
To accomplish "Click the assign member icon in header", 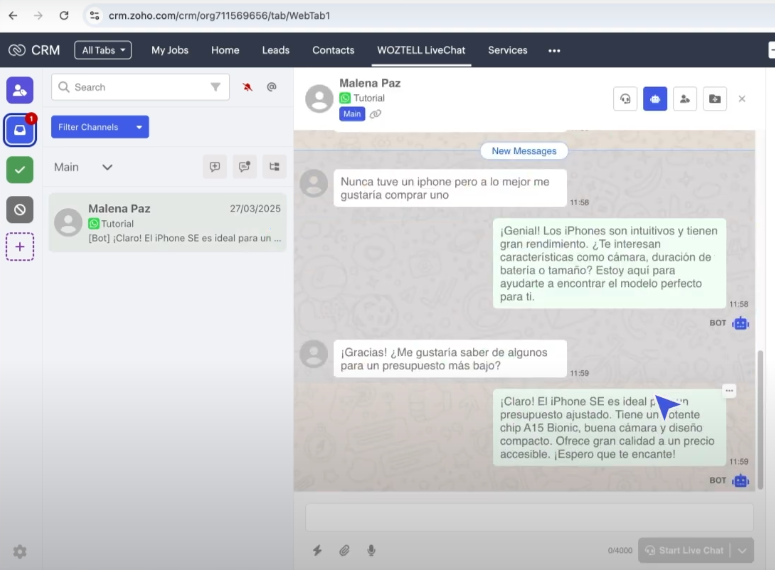I will [x=685, y=99].
